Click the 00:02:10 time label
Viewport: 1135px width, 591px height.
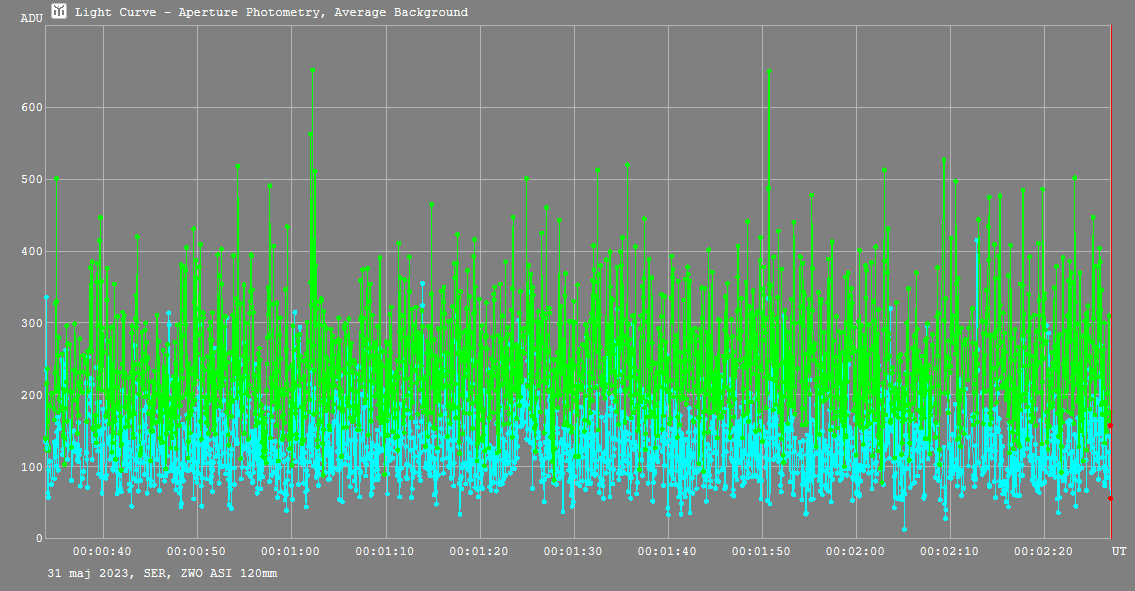949,551
